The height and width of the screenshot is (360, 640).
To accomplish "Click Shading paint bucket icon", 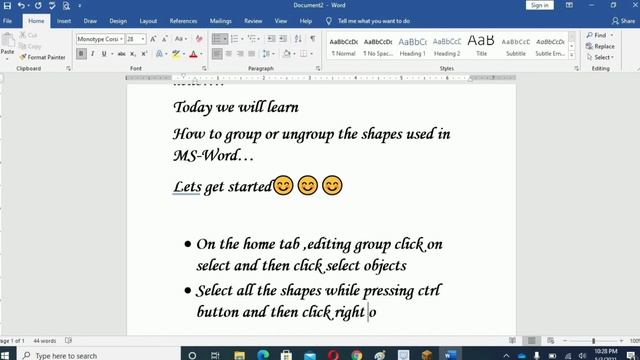I will [x=287, y=54].
